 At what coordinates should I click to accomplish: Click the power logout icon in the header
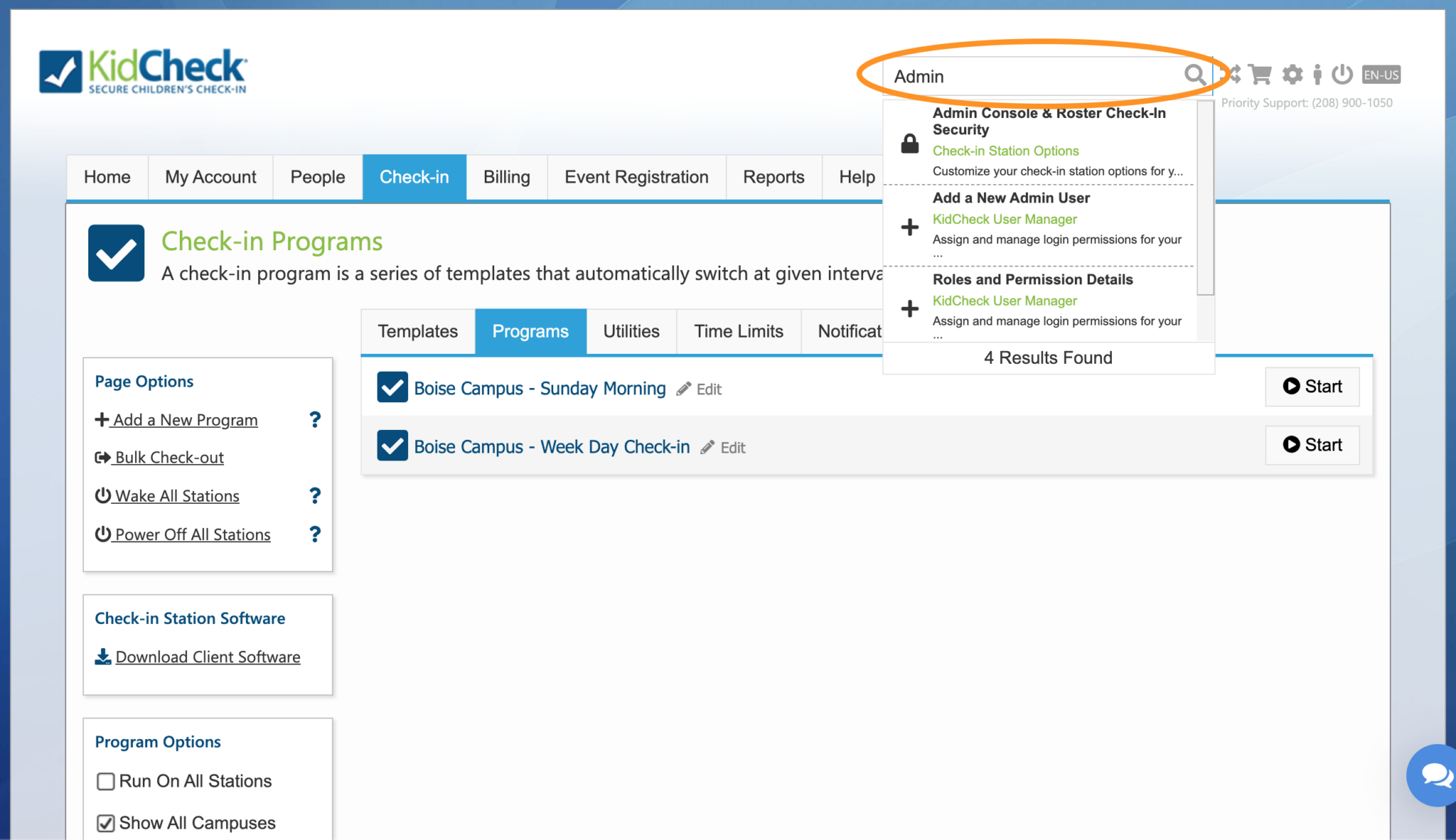click(1342, 75)
